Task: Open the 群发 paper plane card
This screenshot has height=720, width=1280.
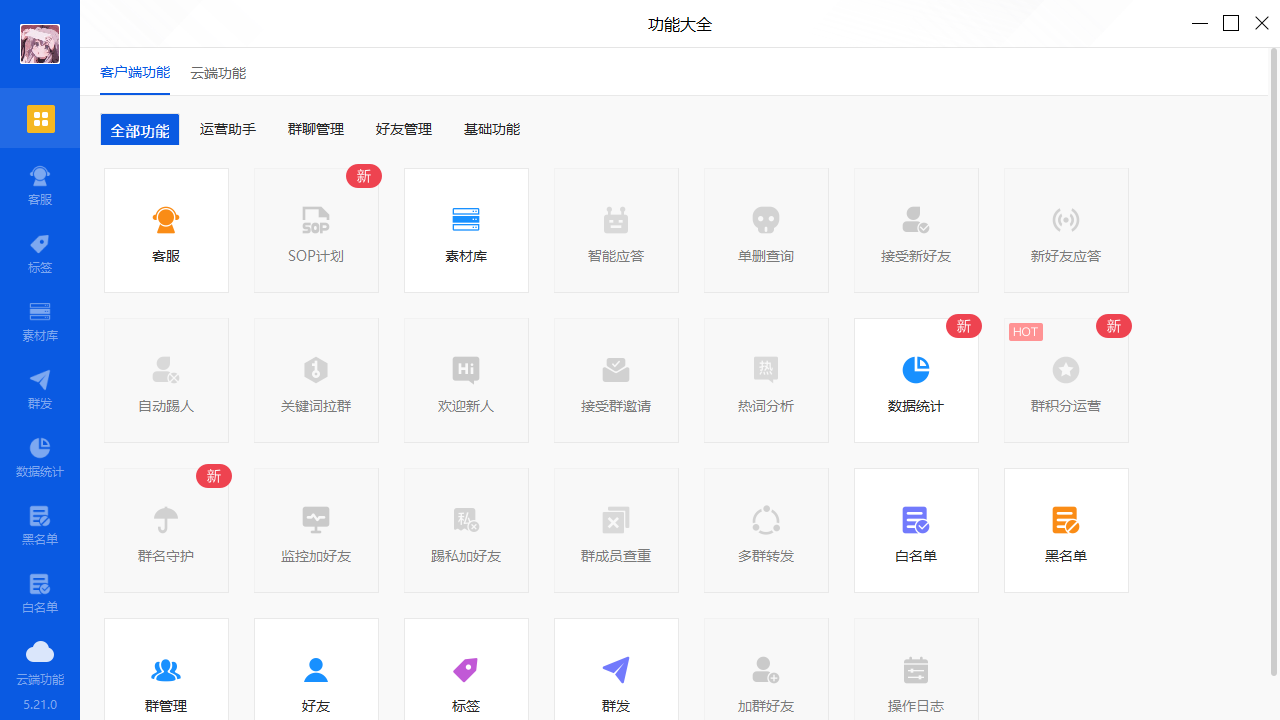Action: tap(616, 669)
